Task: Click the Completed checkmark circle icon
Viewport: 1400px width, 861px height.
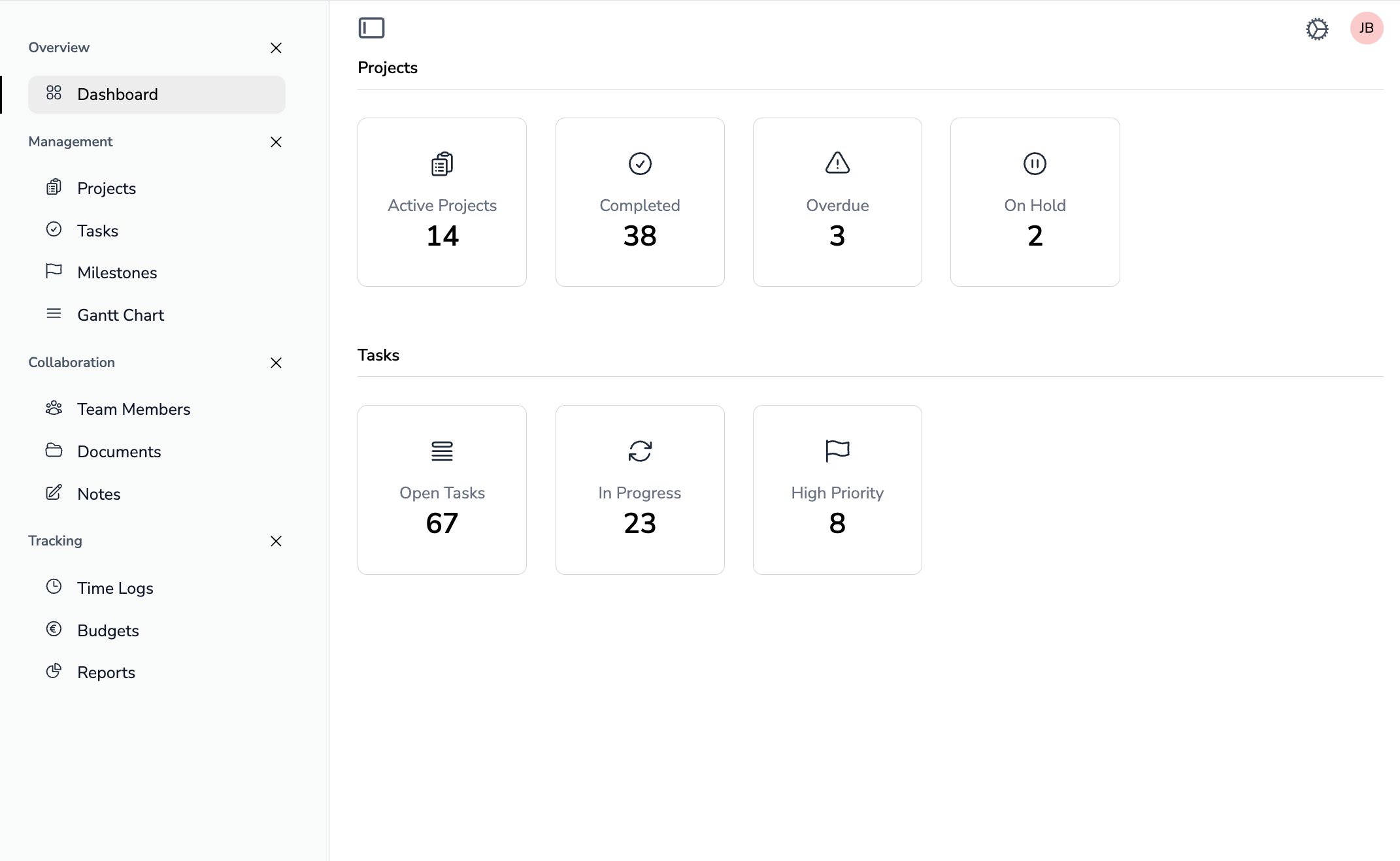Action: pyautogui.click(x=640, y=164)
